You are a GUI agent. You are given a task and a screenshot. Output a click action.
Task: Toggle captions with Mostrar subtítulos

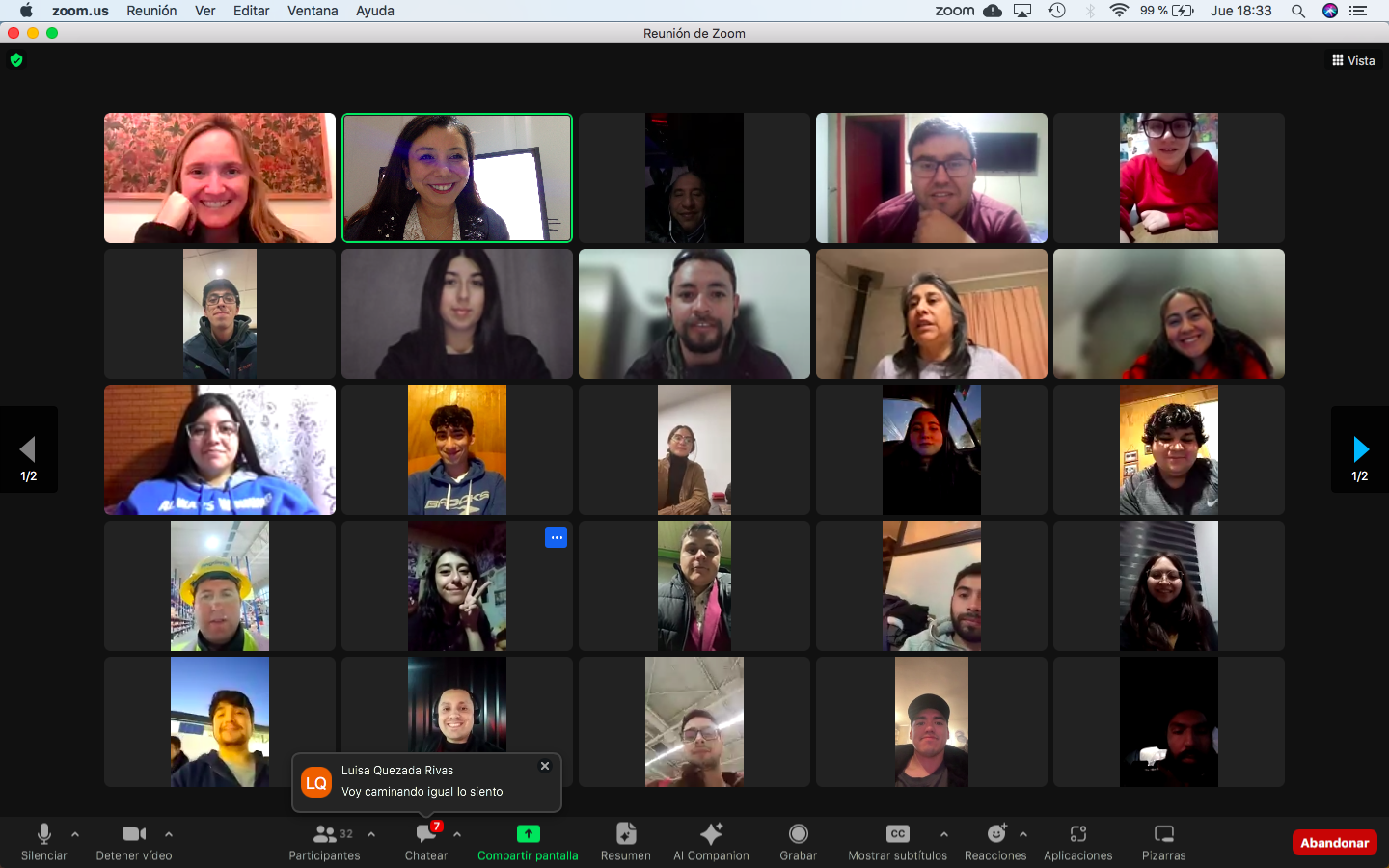(897, 835)
